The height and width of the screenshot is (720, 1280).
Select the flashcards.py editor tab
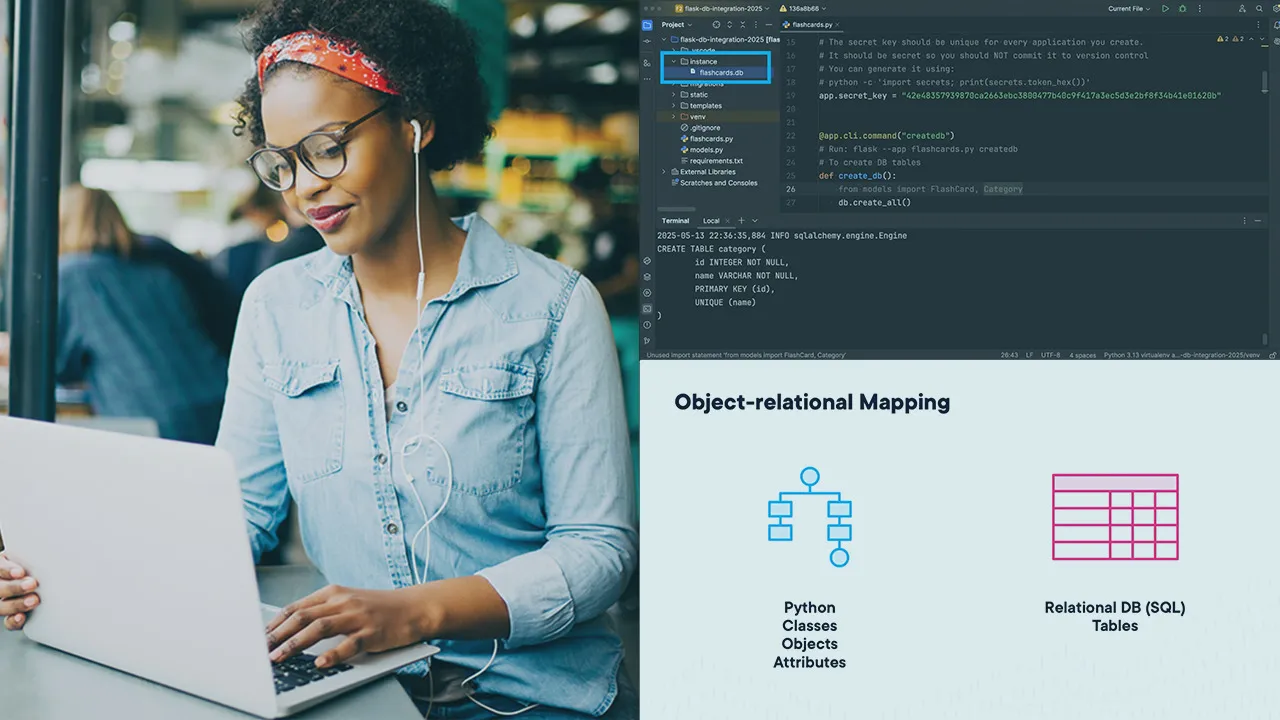tap(812, 25)
